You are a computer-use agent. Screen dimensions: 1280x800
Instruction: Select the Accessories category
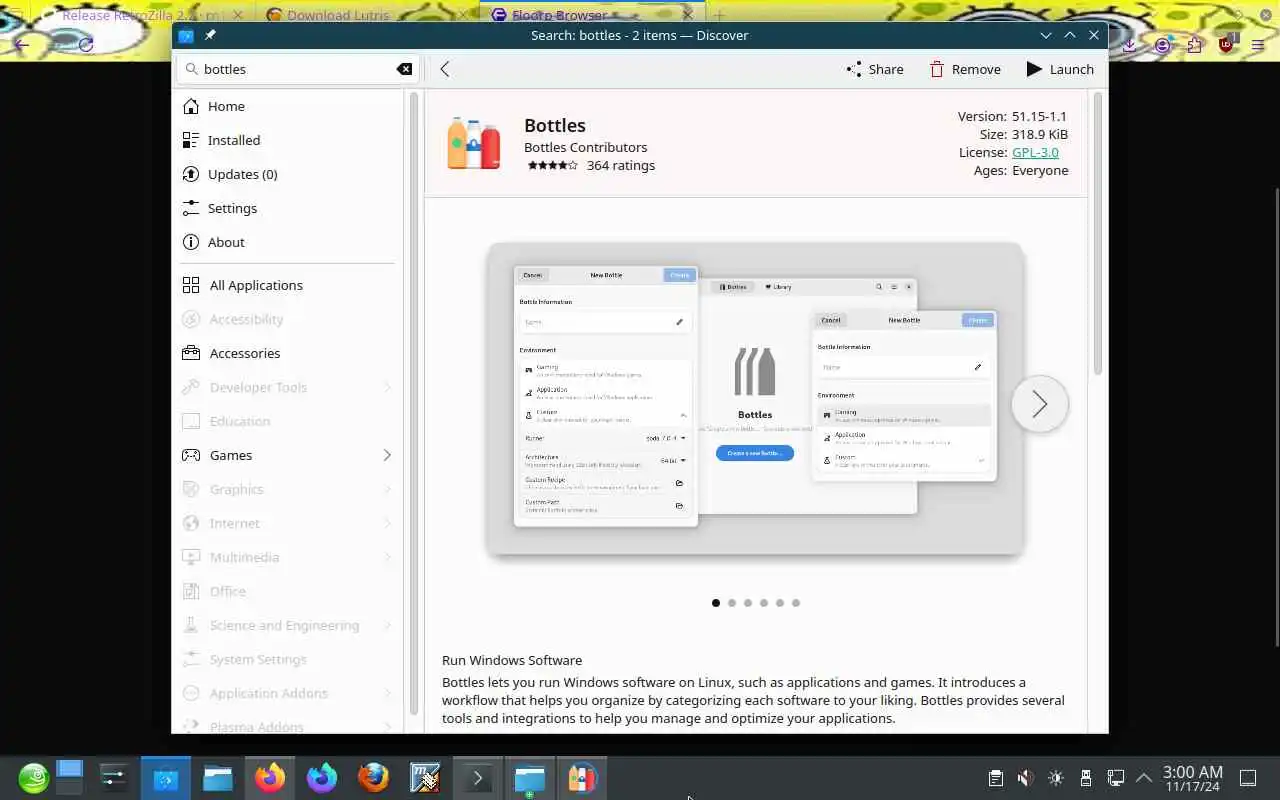[x=288, y=353]
